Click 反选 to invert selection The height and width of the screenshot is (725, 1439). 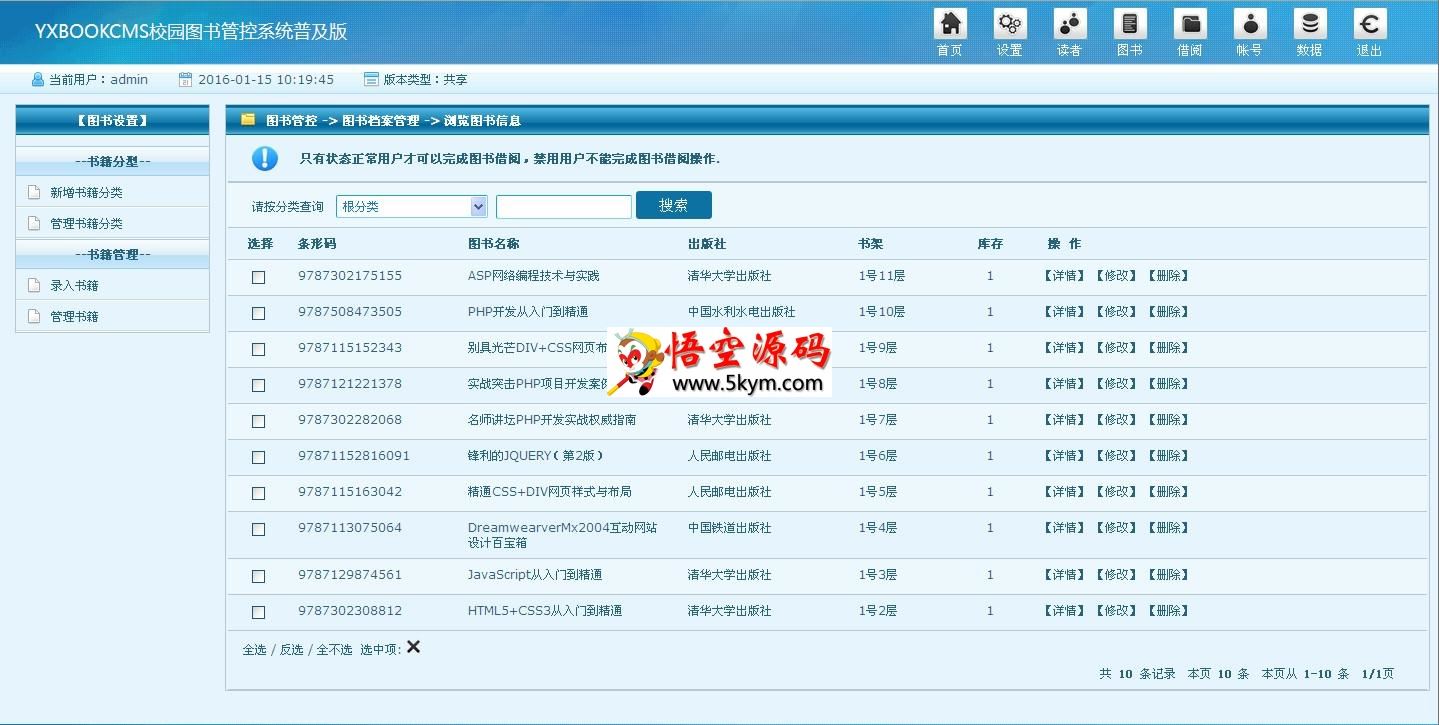[x=291, y=649]
